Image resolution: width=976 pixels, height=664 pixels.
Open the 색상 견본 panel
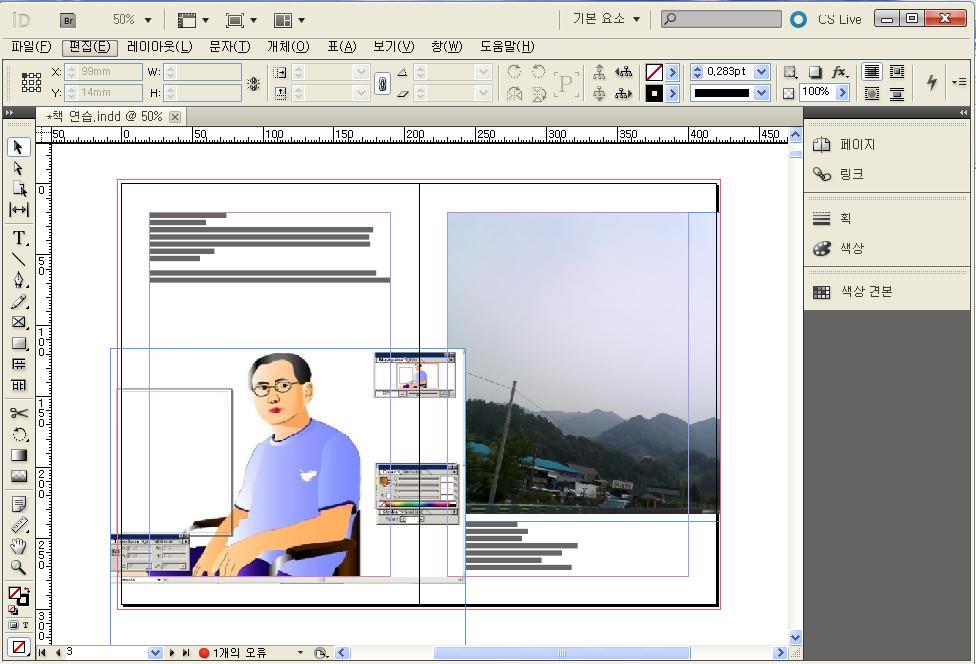tap(865, 292)
